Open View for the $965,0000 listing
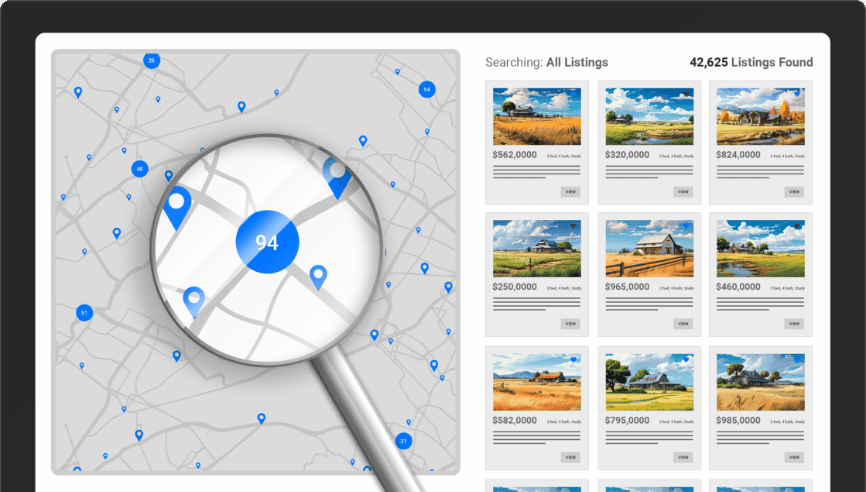Viewport: 866px width, 492px height. [x=682, y=323]
